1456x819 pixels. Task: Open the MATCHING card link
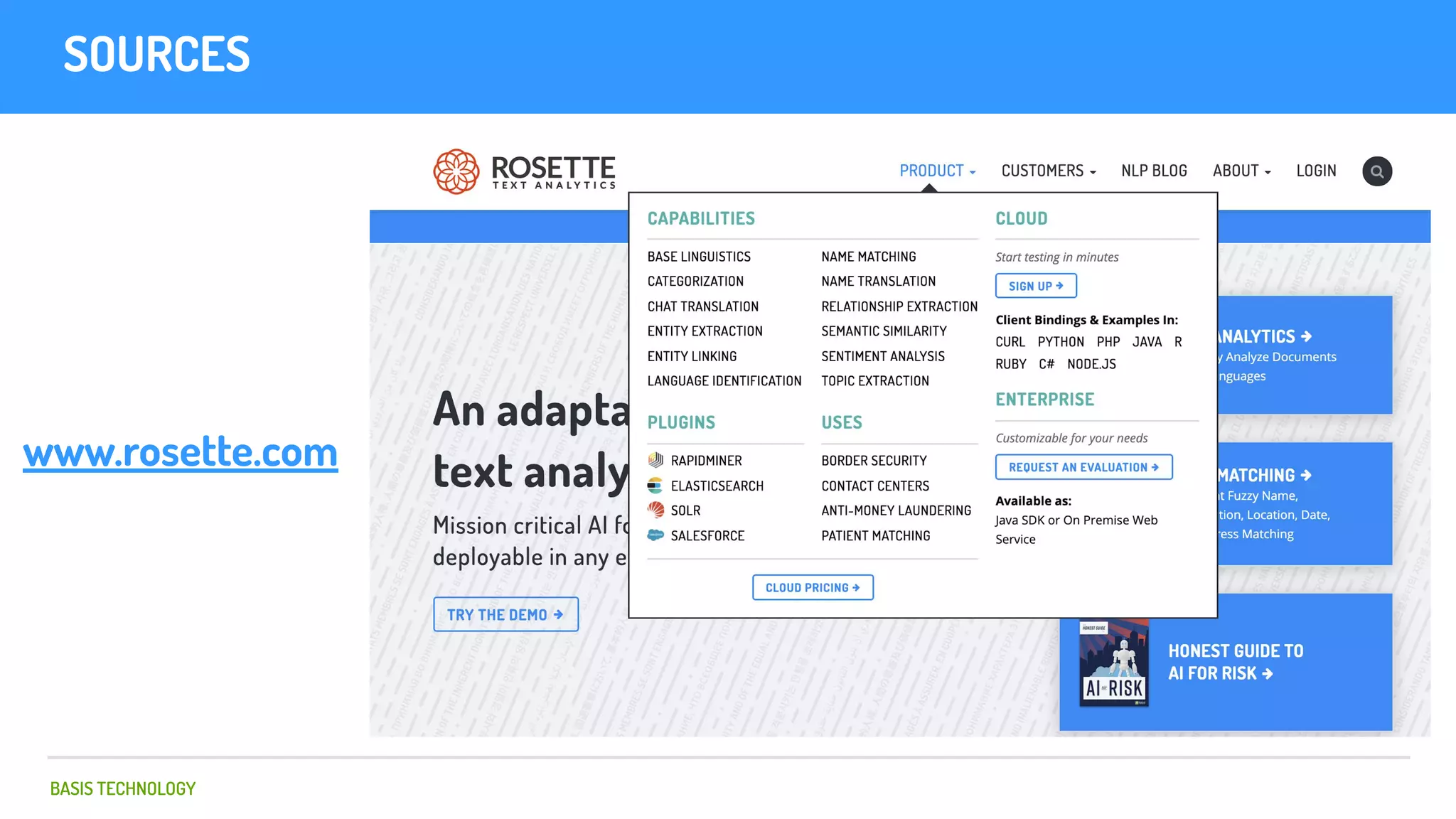pyautogui.click(x=1305, y=503)
